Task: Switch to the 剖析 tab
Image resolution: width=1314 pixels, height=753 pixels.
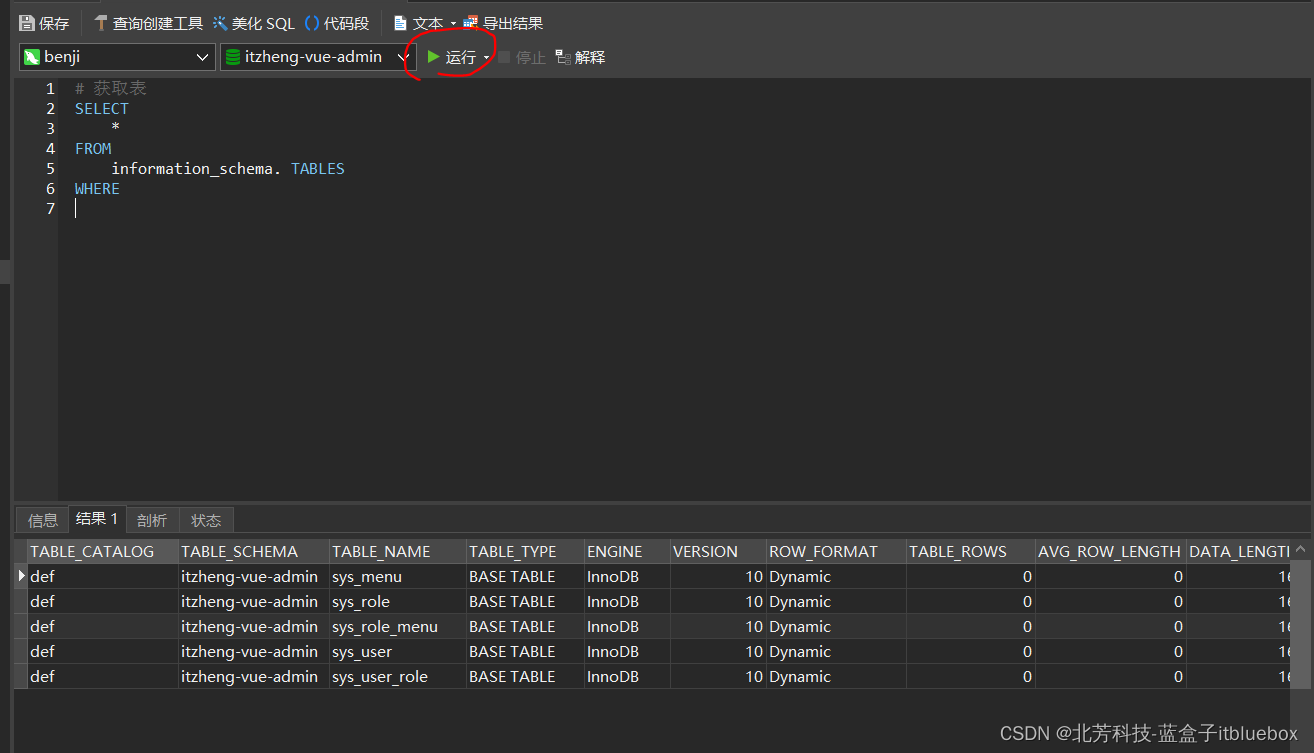Action: (x=152, y=520)
